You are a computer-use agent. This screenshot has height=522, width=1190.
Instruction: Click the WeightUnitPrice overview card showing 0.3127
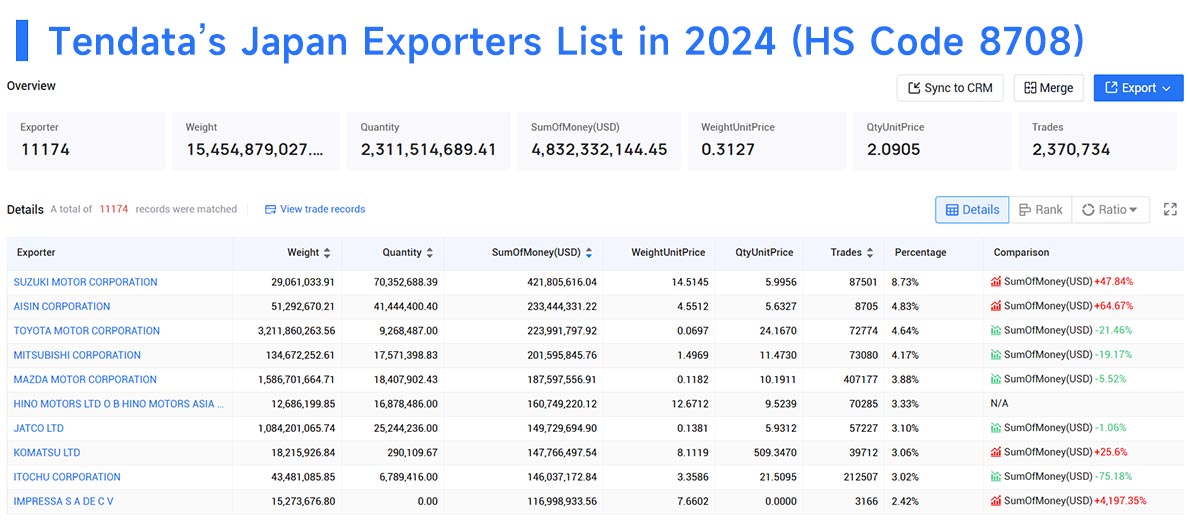767,141
